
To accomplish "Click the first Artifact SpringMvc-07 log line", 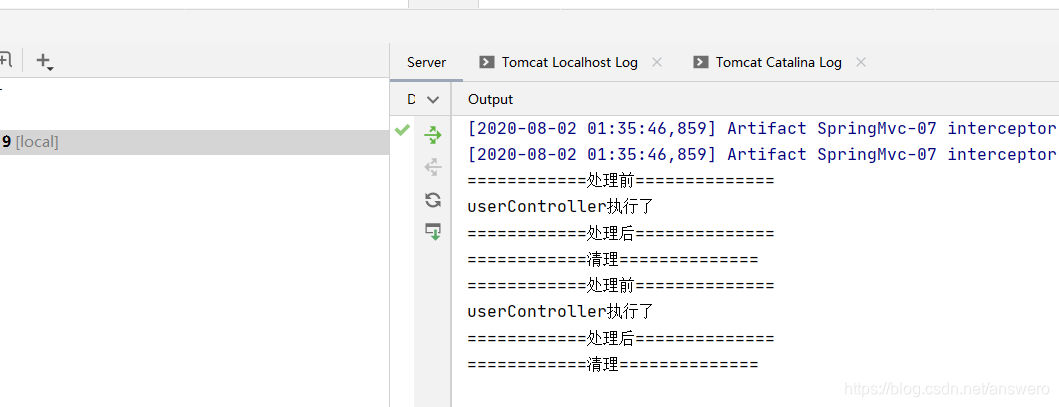I will (x=763, y=128).
